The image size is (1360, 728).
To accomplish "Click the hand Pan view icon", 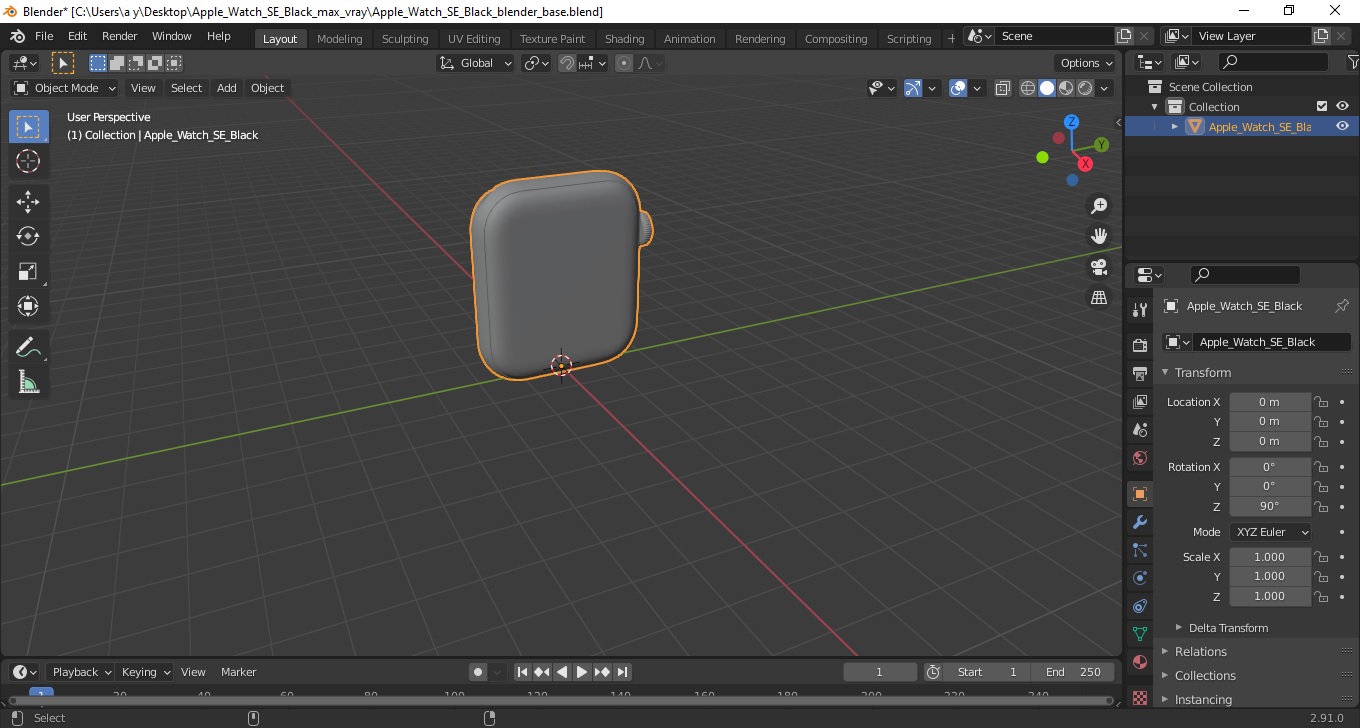I will 1099,236.
